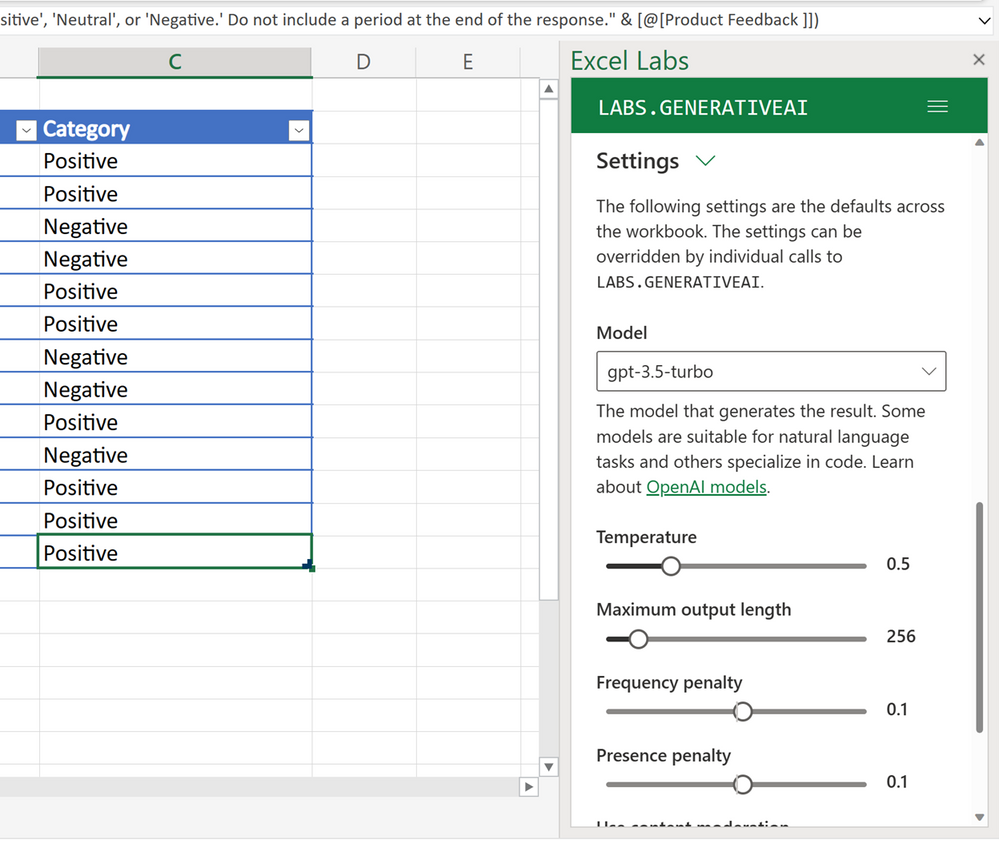
Task: Click the up arrow of the Excel Labs scrollbar
Action: tap(980, 141)
